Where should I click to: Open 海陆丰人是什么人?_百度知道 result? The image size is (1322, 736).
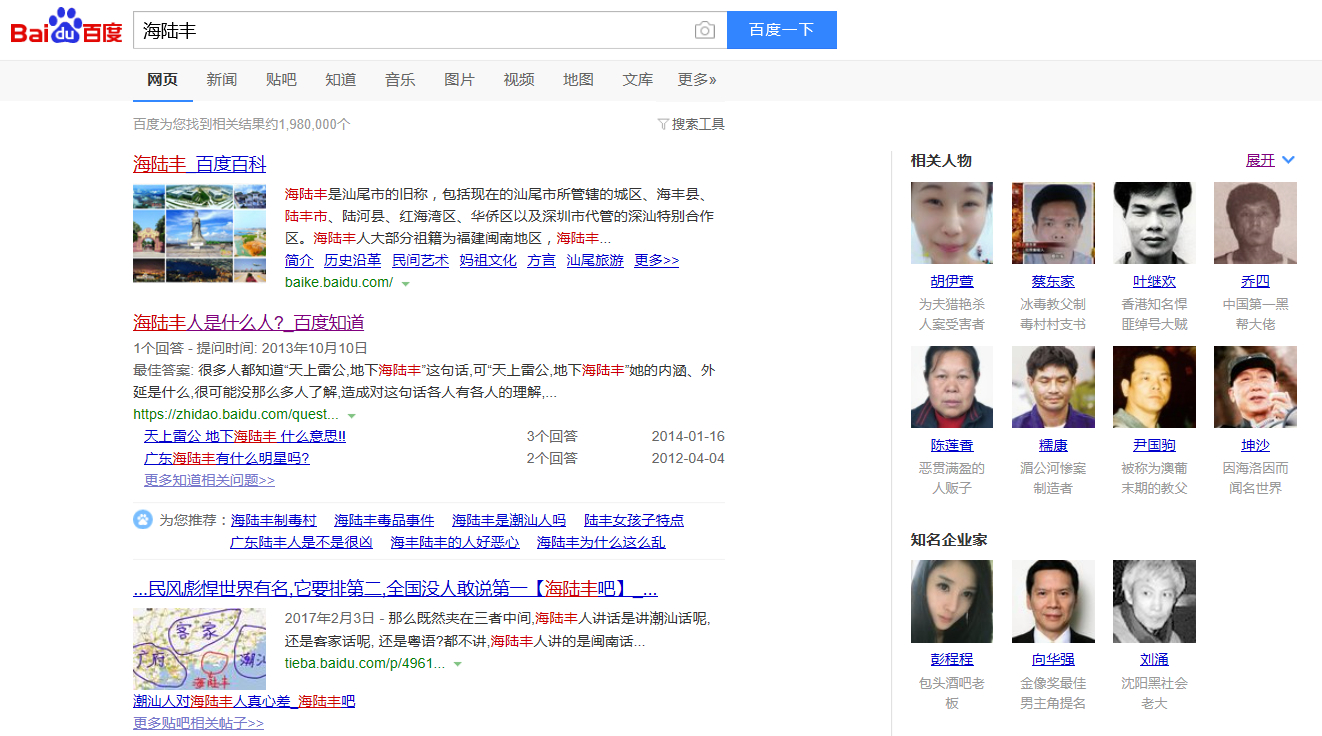pyautogui.click(x=249, y=322)
